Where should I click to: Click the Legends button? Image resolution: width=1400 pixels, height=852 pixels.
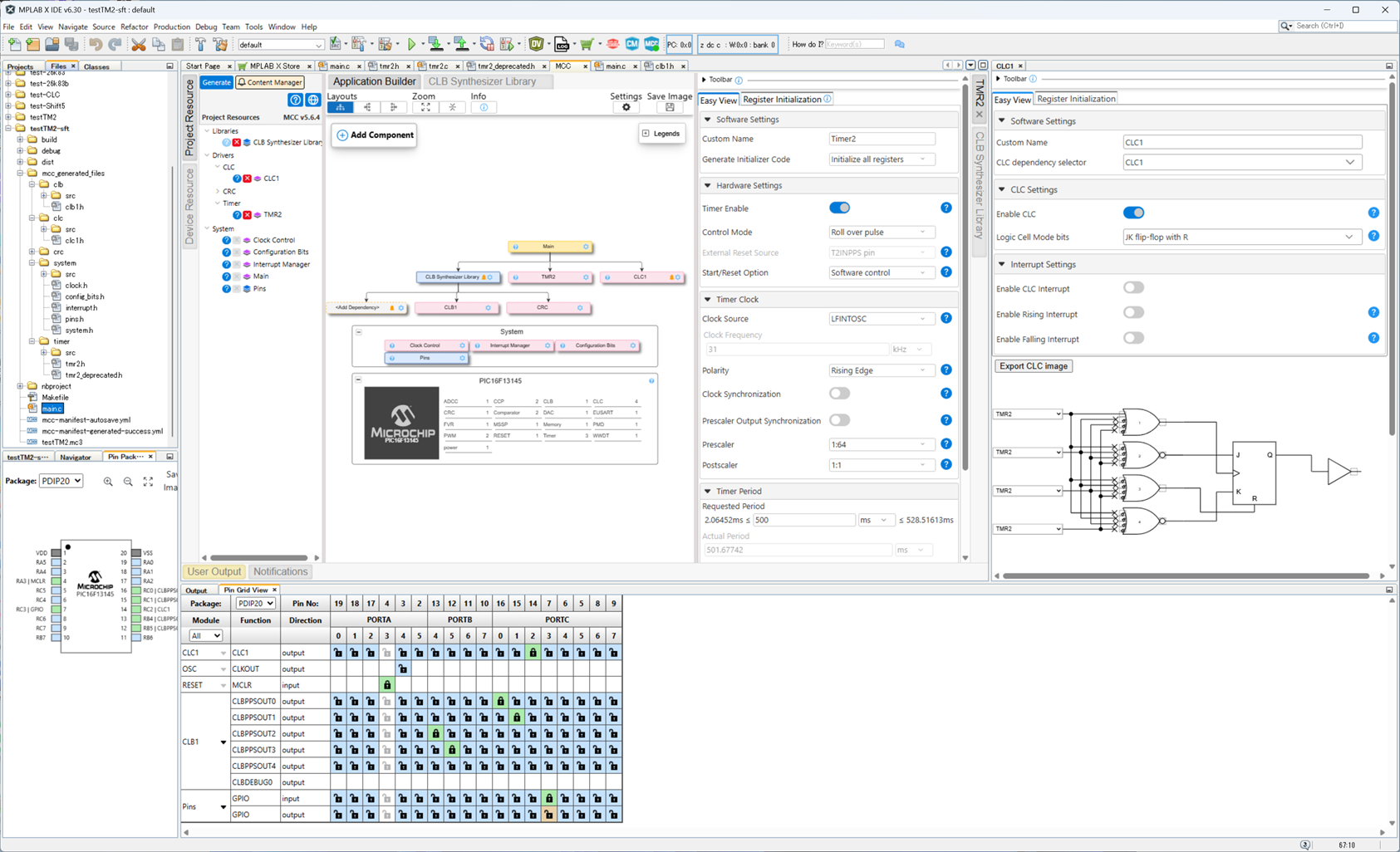tap(661, 134)
